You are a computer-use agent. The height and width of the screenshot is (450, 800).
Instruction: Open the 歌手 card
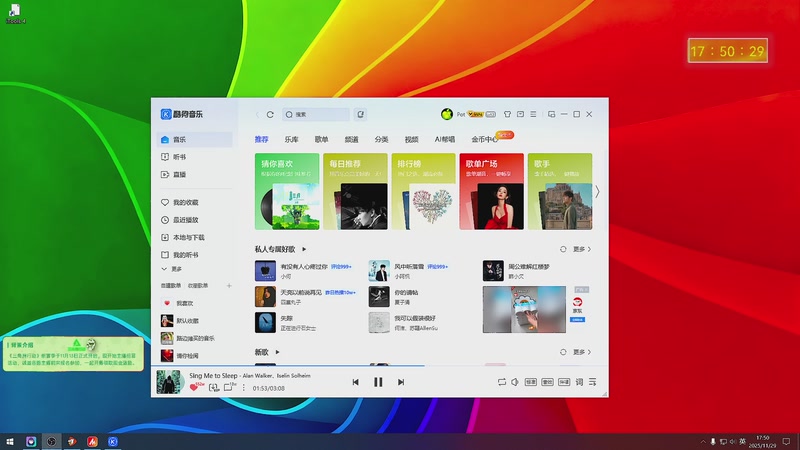point(560,191)
